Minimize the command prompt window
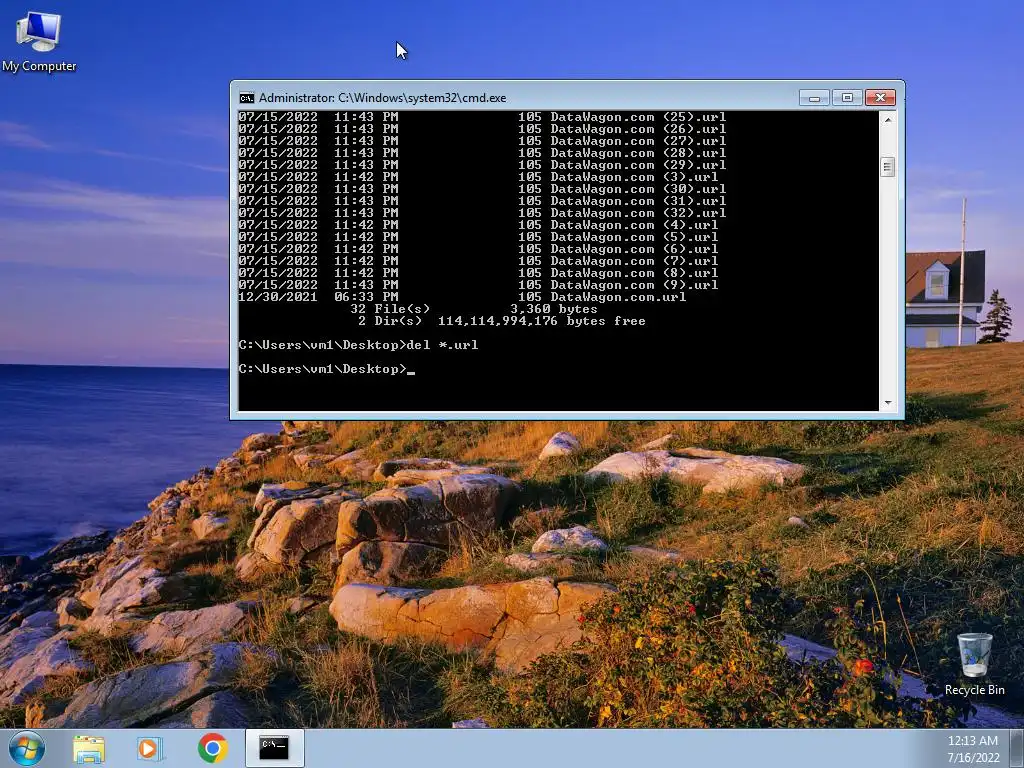 814,98
